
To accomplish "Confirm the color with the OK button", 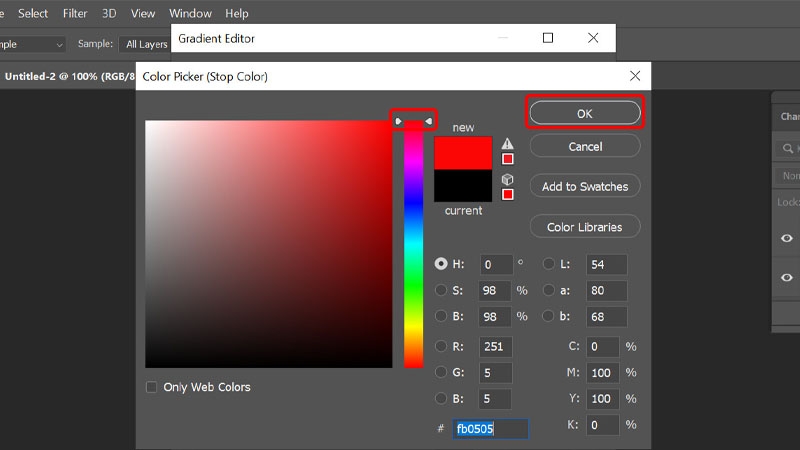I will click(x=585, y=113).
